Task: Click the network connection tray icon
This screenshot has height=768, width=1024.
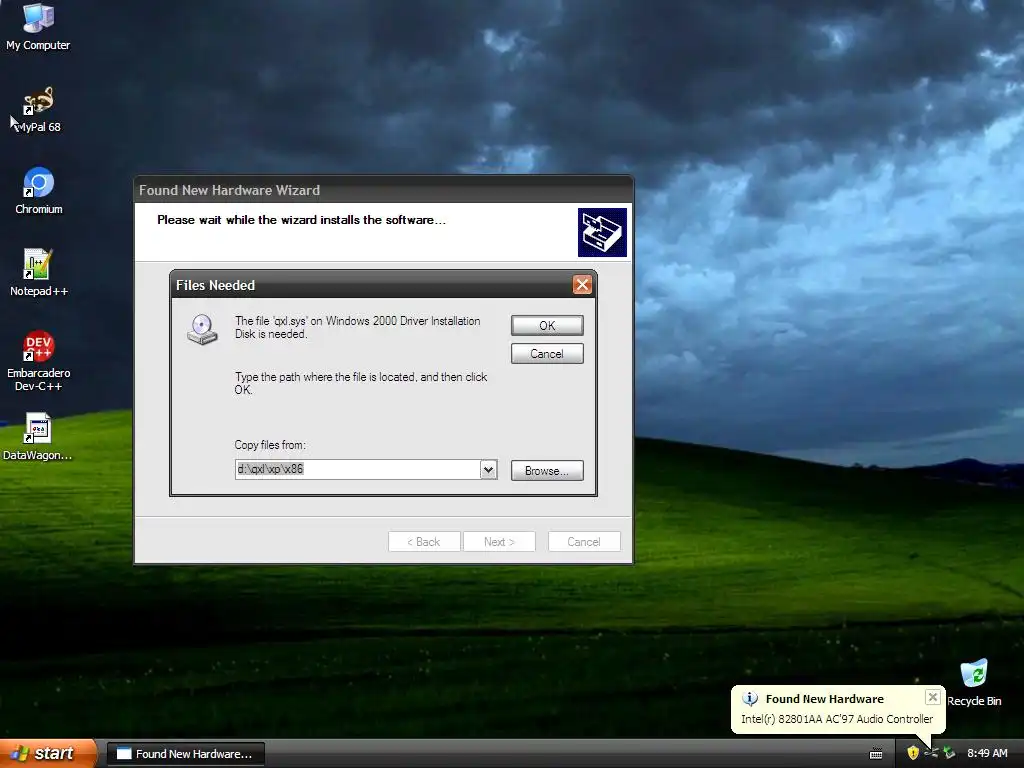Action: 931,753
